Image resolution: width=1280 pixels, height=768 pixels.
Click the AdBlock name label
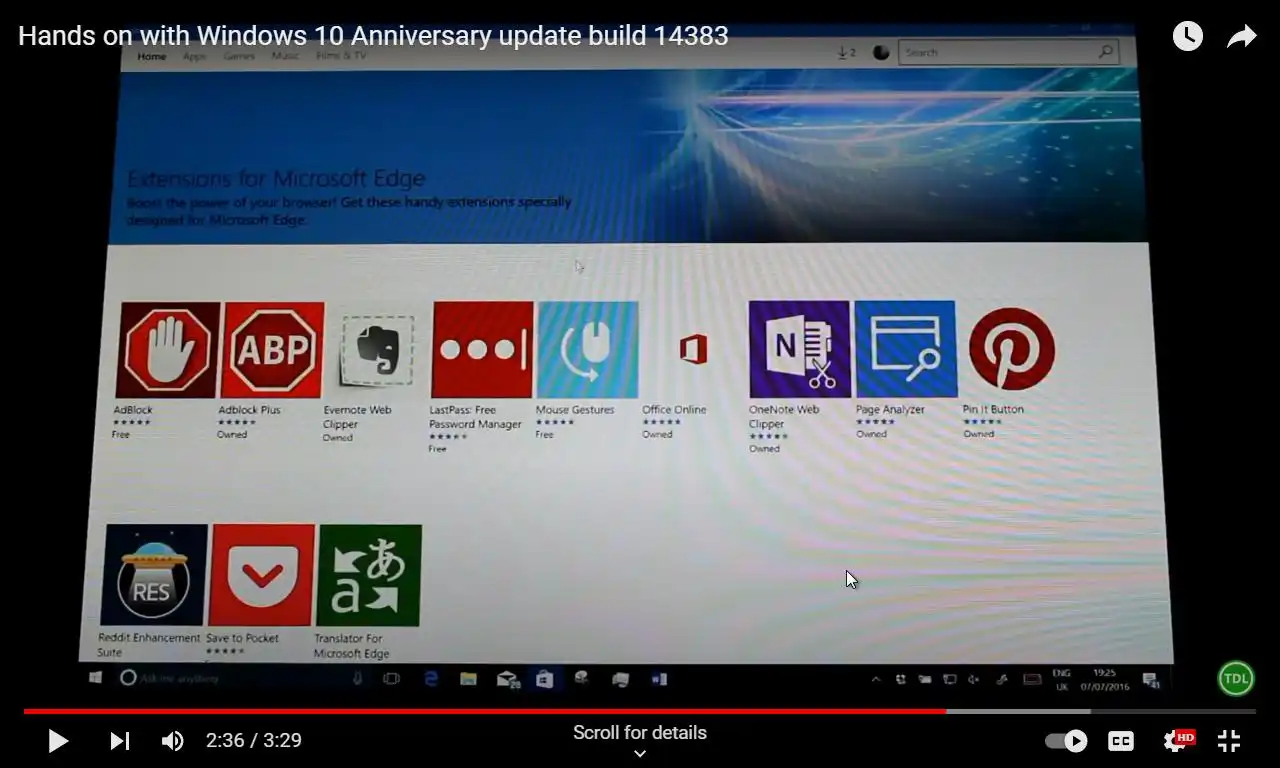[133, 410]
